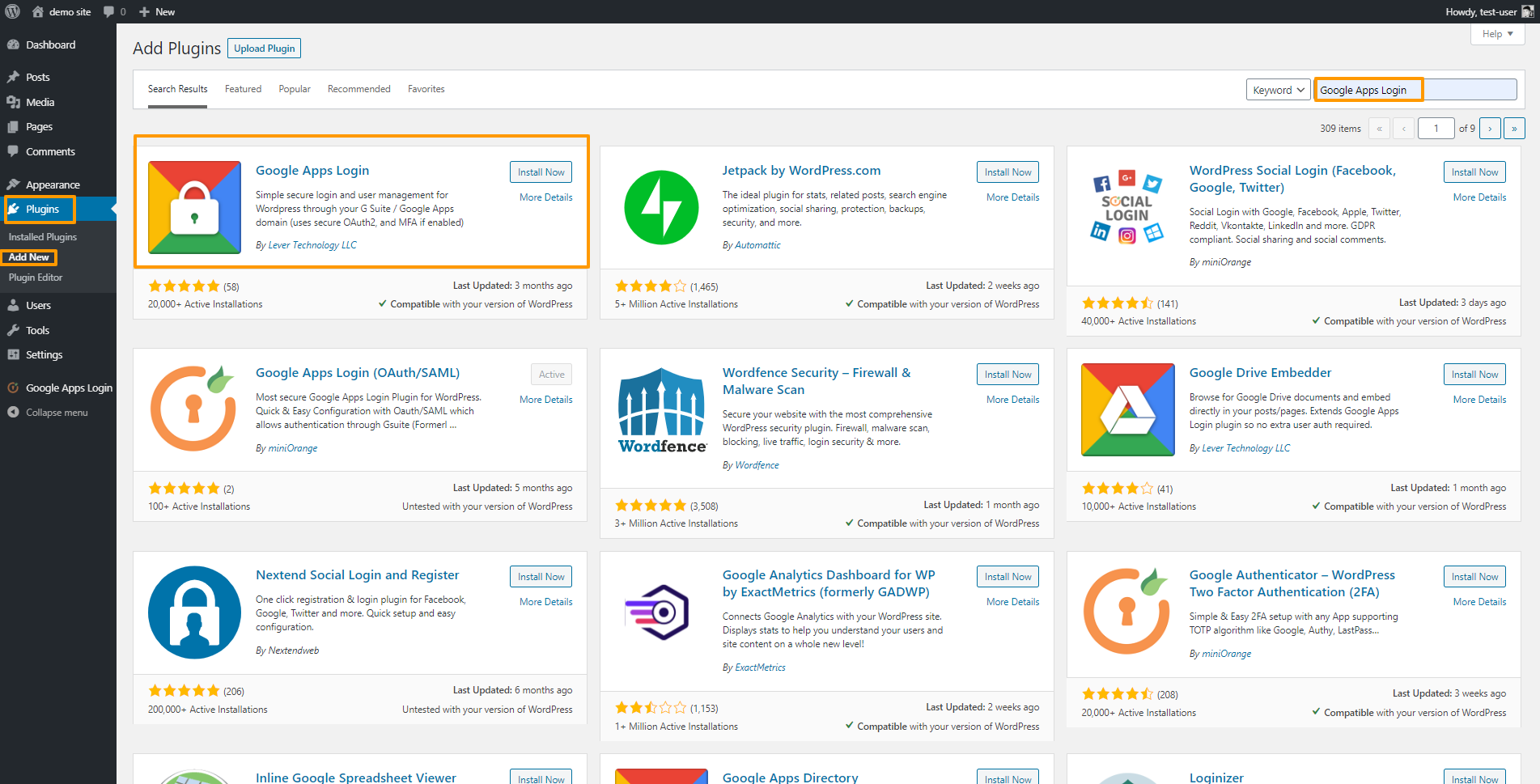Click the Wordfence plugin logo
Image resolution: width=1540 pixels, height=784 pixels.
coord(661,409)
